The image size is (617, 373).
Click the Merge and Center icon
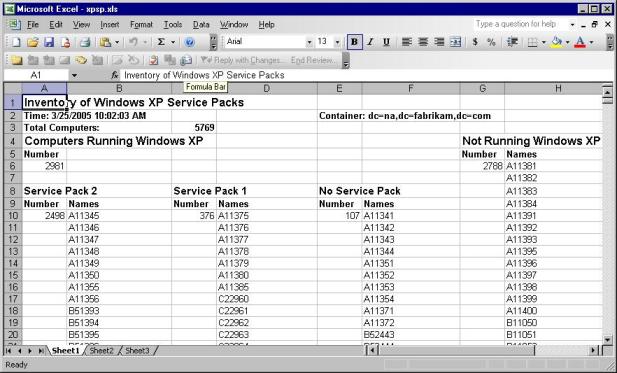click(455, 42)
